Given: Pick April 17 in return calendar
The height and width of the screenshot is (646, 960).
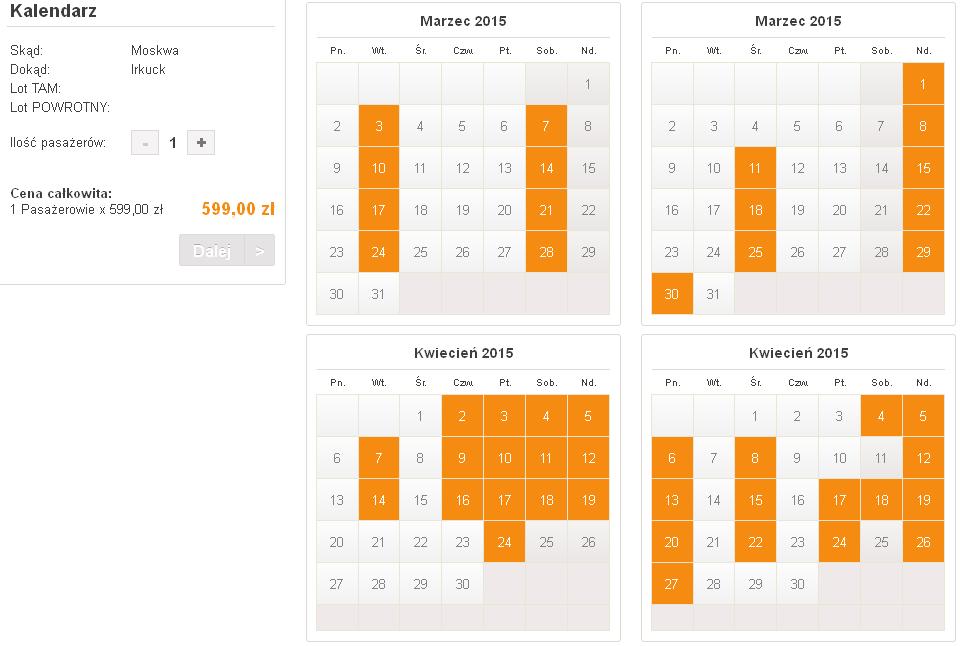Looking at the screenshot, I should pyautogui.click(x=839, y=500).
